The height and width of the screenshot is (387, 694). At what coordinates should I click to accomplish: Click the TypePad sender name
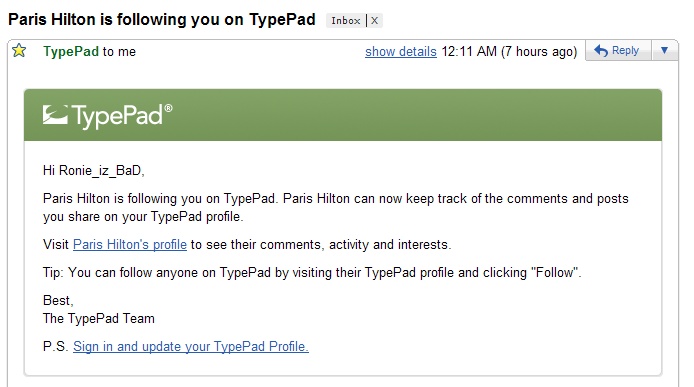[71, 51]
